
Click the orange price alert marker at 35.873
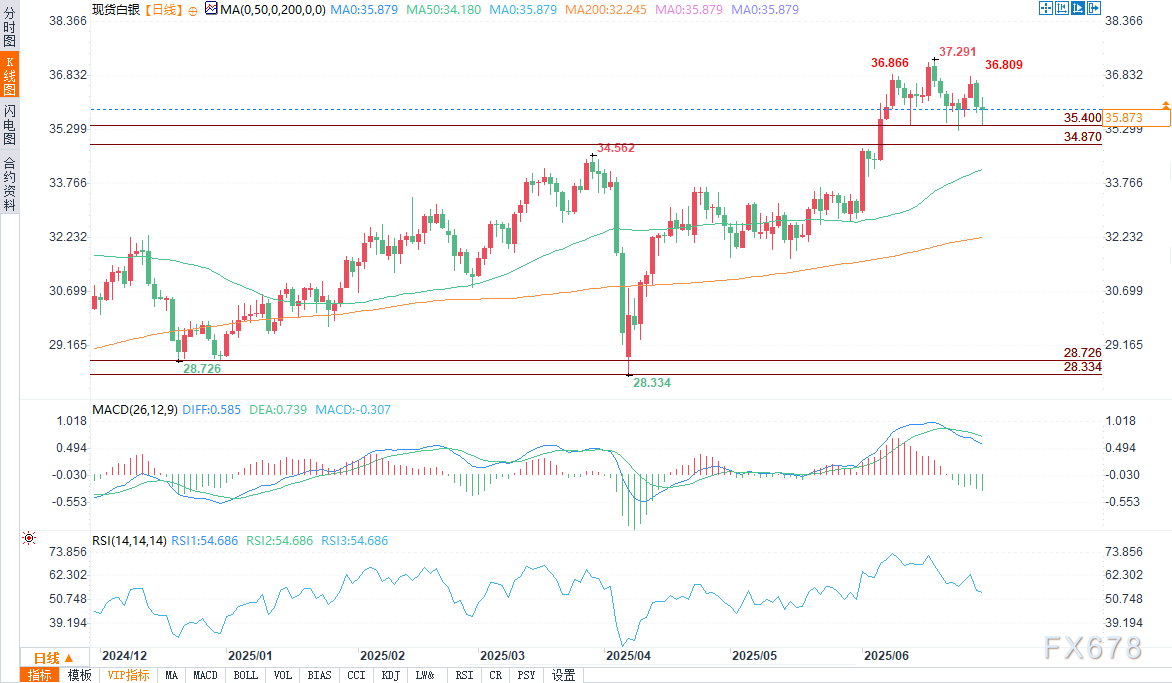[1165, 106]
